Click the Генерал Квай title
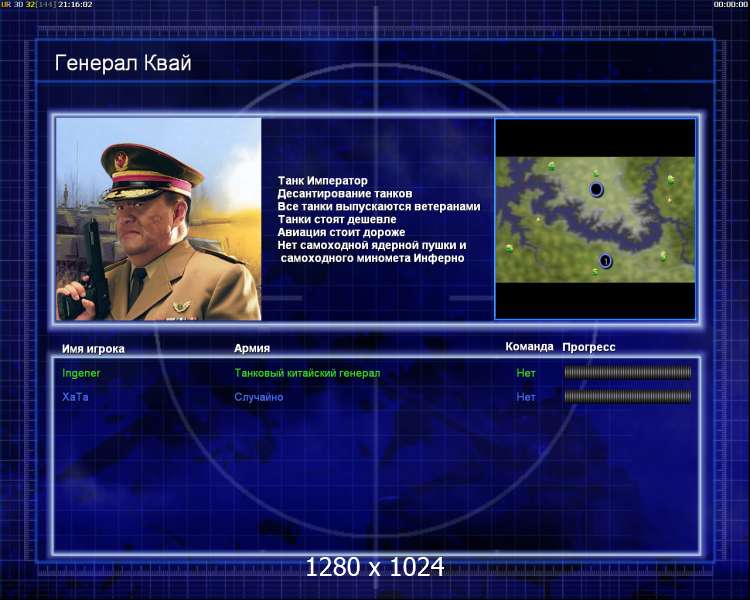The image size is (750, 600). tap(123, 63)
